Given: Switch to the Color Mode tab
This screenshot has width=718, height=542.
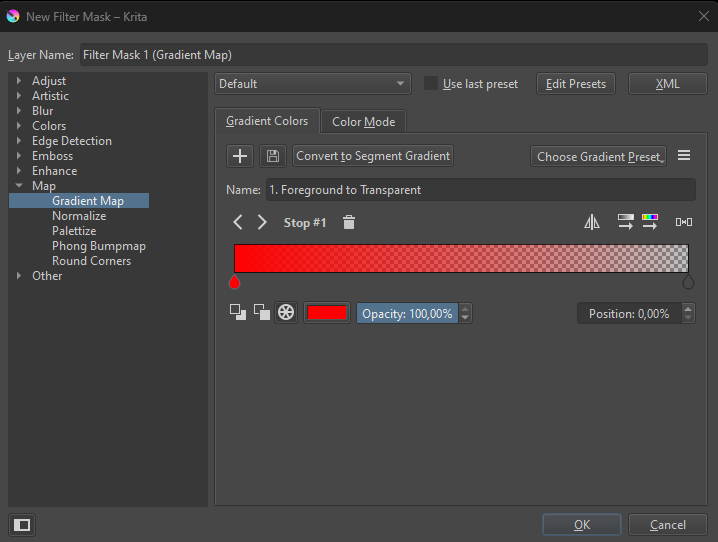Looking at the screenshot, I should pos(363,122).
